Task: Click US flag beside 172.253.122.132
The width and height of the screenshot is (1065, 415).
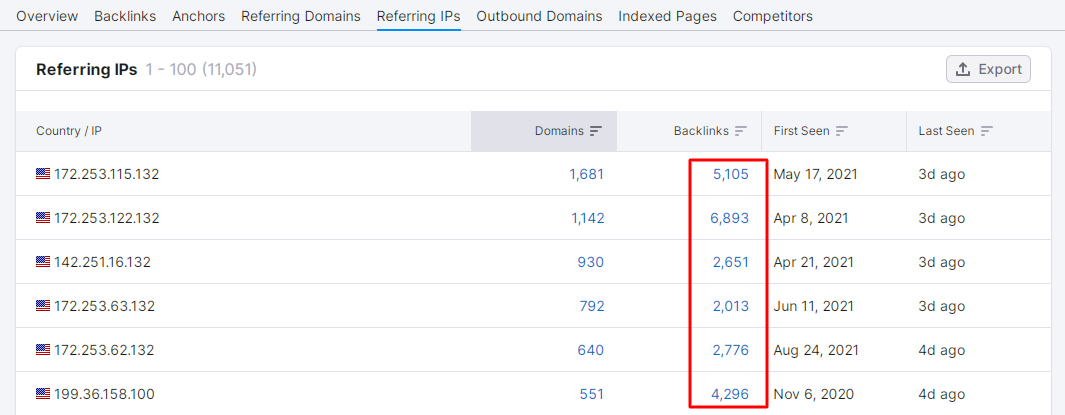Action: (43, 217)
